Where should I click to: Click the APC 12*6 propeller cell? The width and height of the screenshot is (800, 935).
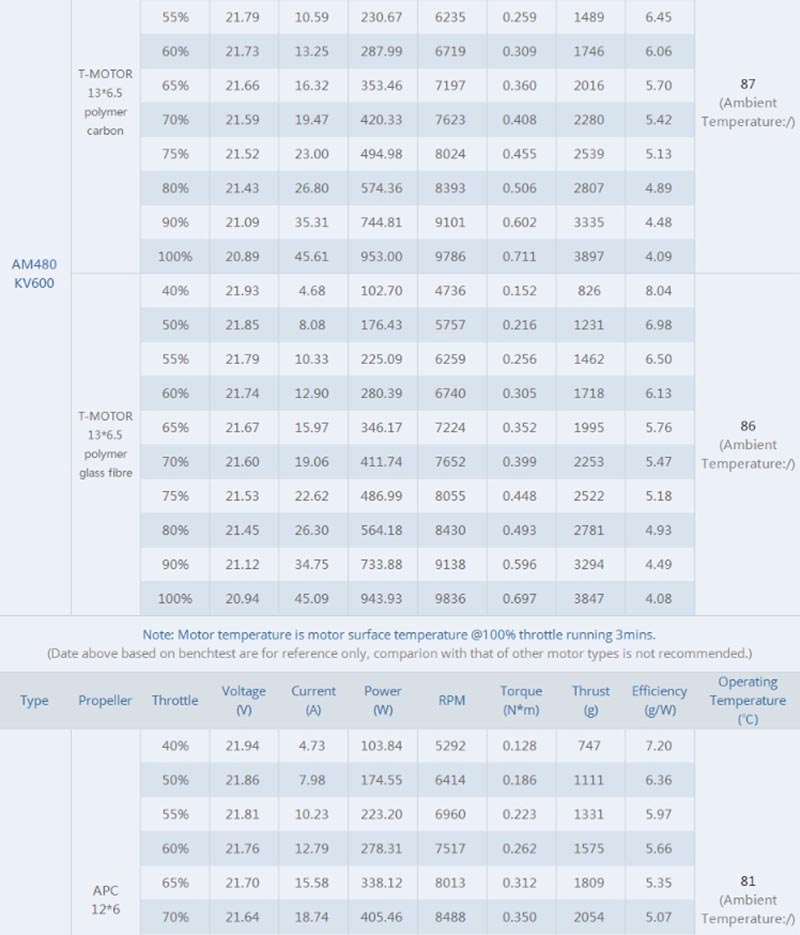click(105, 899)
